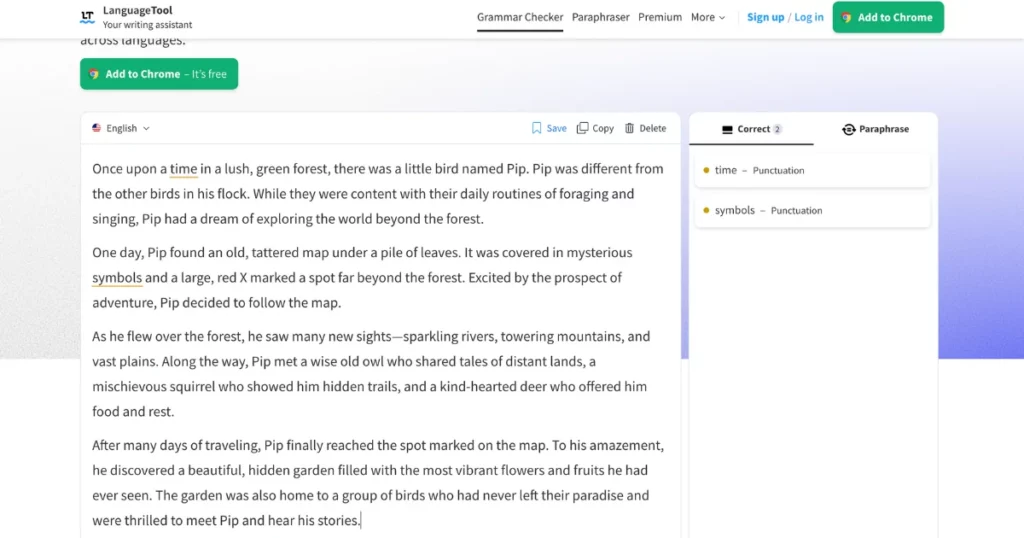The height and width of the screenshot is (538, 1024).
Task: Open the Premium nav link
Action: [660, 17]
